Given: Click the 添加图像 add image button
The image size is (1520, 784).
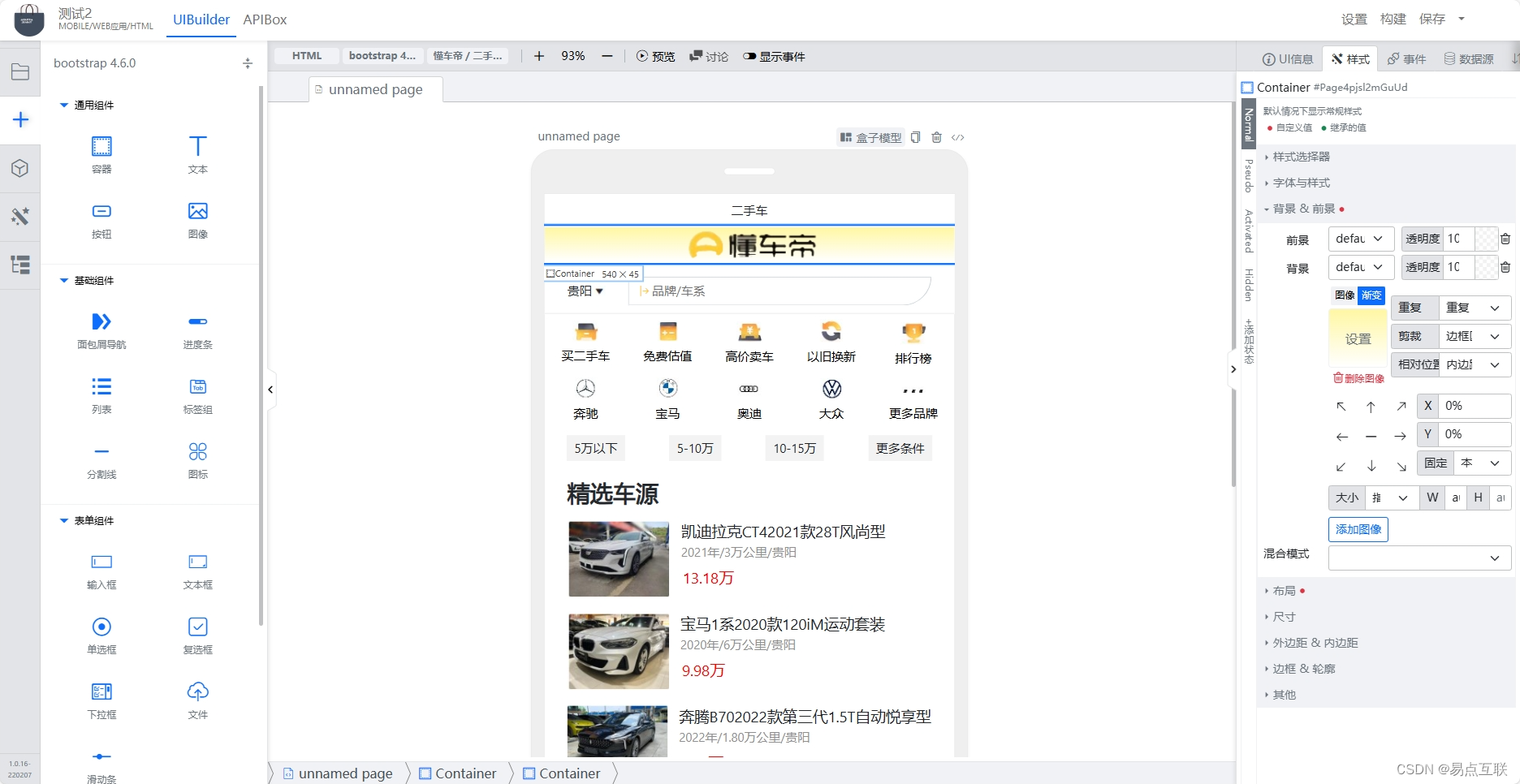Looking at the screenshot, I should pyautogui.click(x=1358, y=529).
